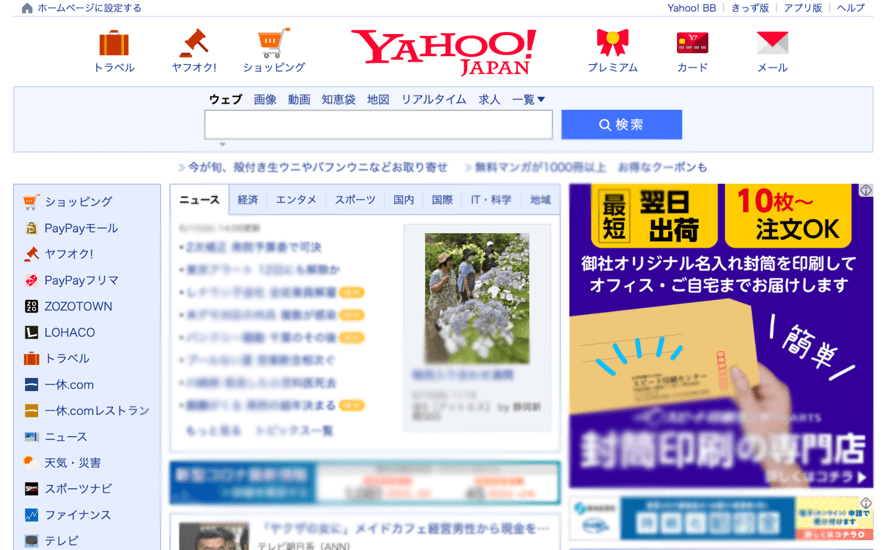Viewport: 883px width, 550px height.
Task: Click the ad info icon on envelope banner
Action: pyautogui.click(x=866, y=191)
